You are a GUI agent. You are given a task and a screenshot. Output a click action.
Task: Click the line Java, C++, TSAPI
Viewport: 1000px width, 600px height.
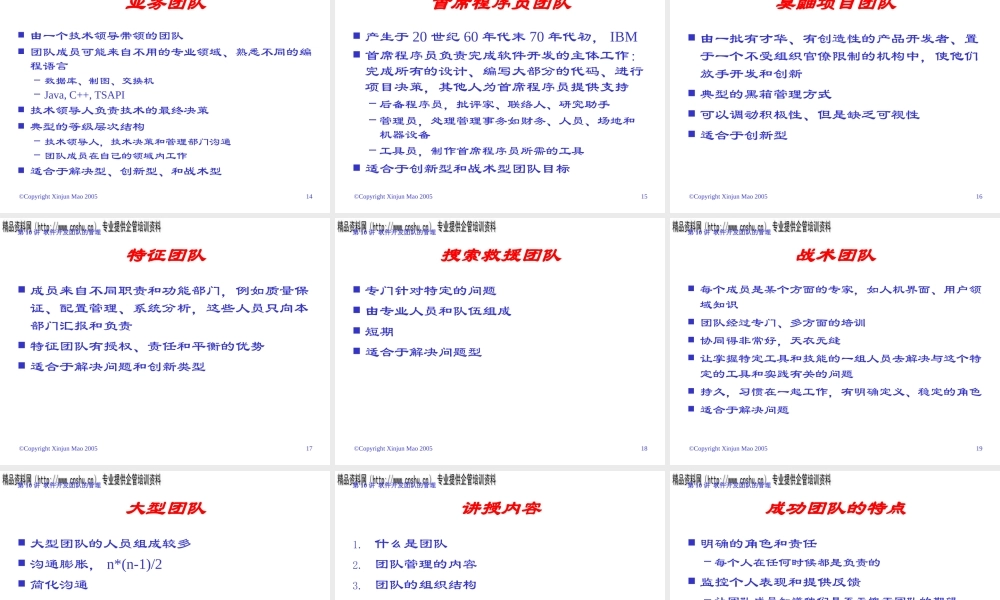point(84,94)
